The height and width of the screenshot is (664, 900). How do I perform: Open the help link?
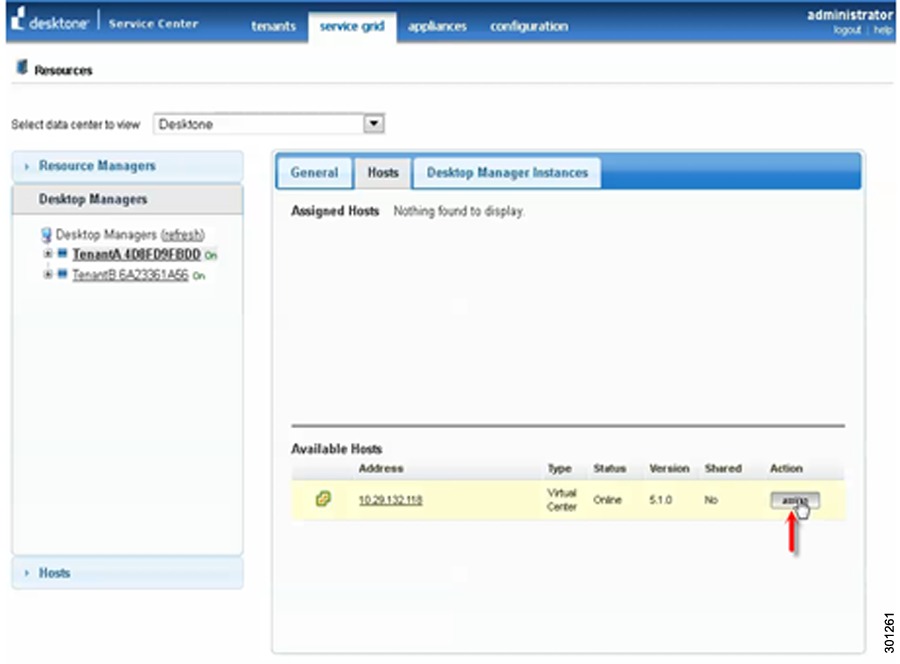pos(883,30)
